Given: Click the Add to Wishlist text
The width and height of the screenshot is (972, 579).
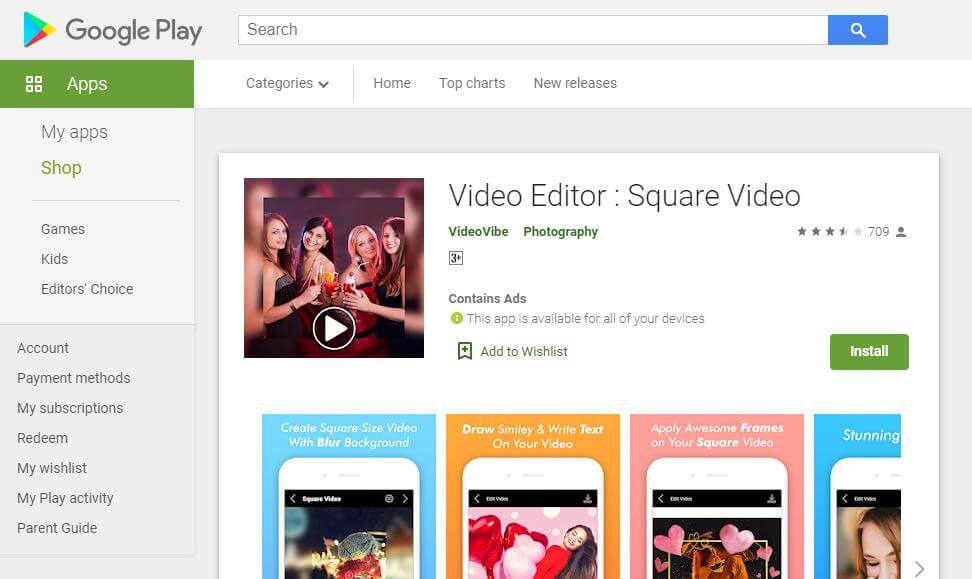Looking at the screenshot, I should pyautogui.click(x=524, y=351).
